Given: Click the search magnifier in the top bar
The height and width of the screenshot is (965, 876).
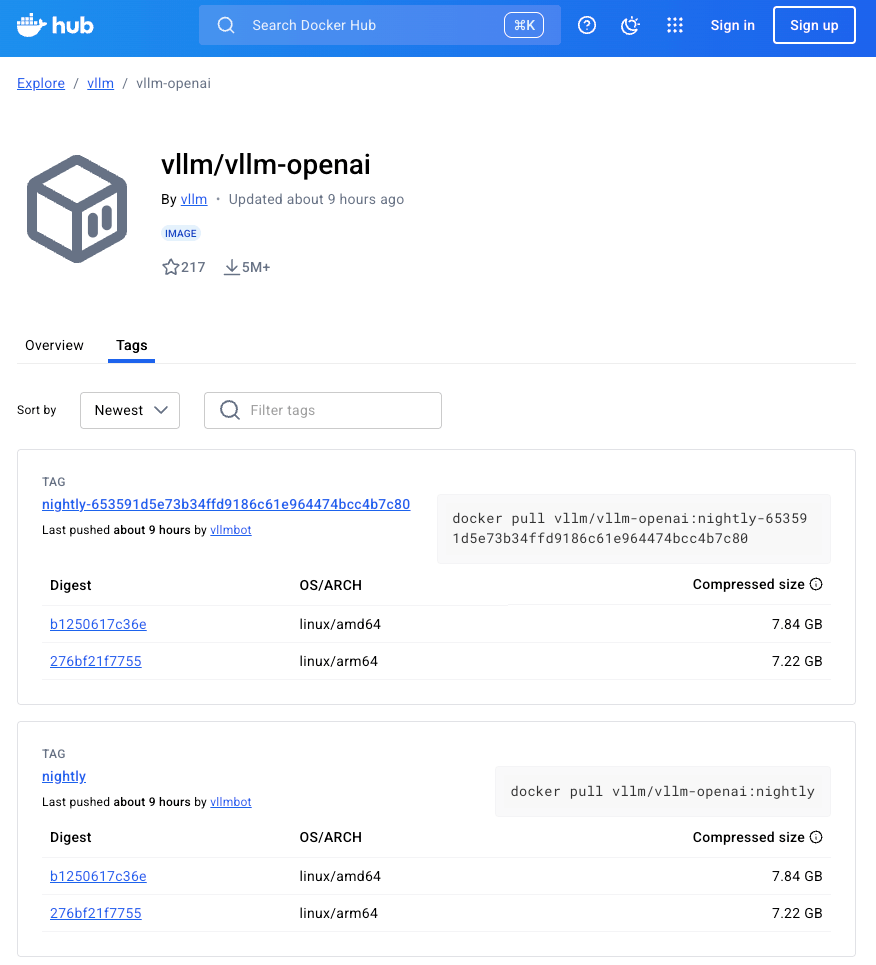Looking at the screenshot, I should coord(225,25).
